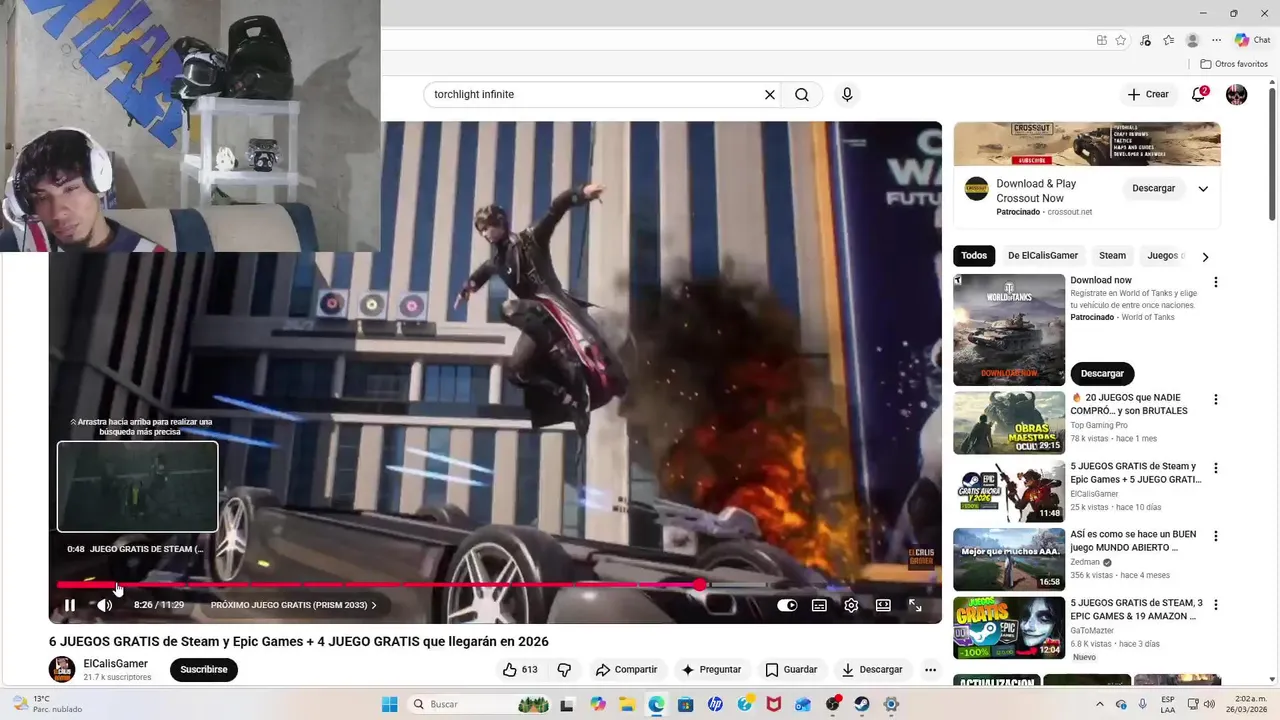Image resolution: width=1280 pixels, height=720 pixels.
Task: Open the Otros favoritos folder
Action: (x=1234, y=64)
